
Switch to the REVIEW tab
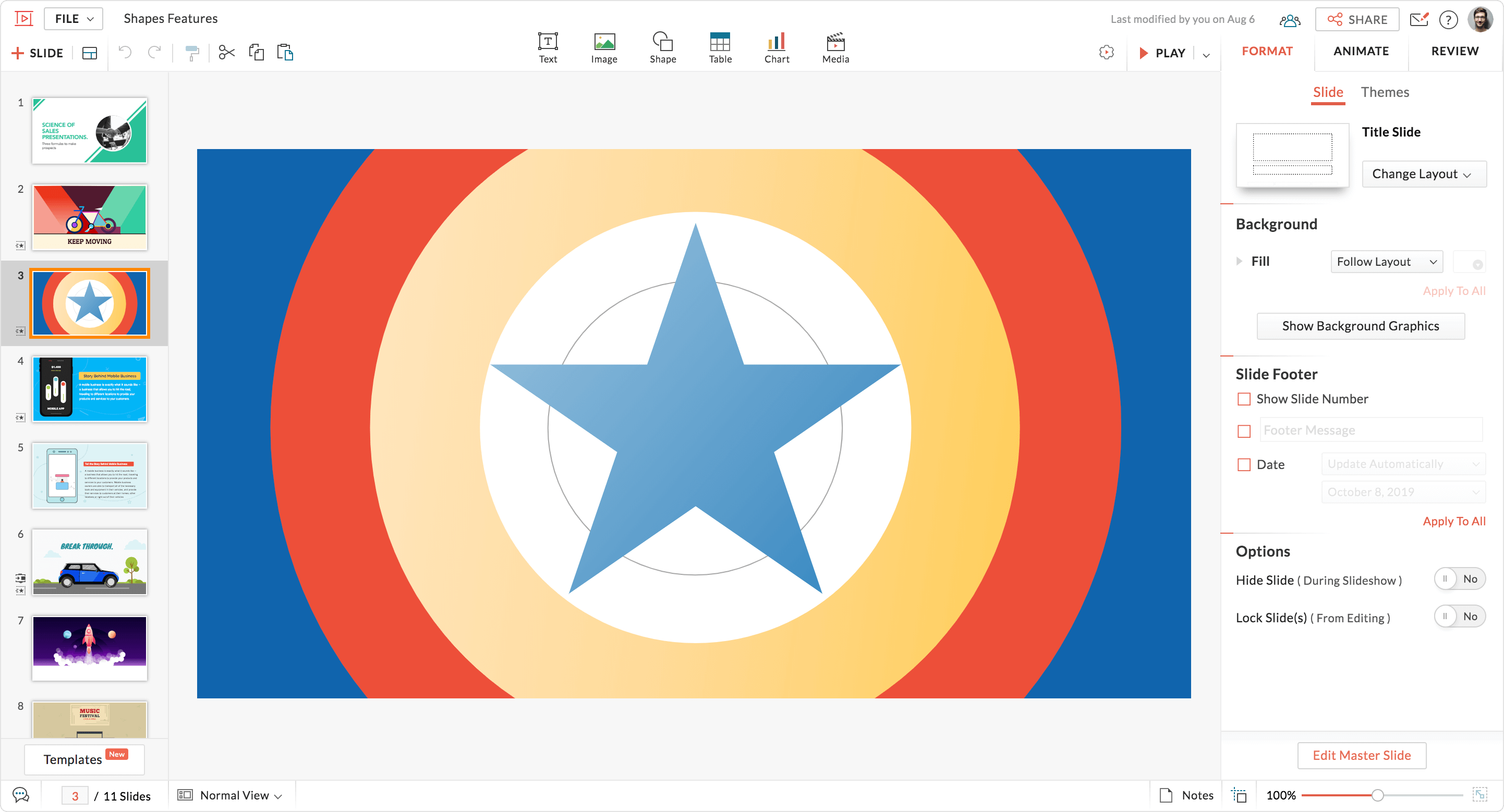(x=1455, y=51)
